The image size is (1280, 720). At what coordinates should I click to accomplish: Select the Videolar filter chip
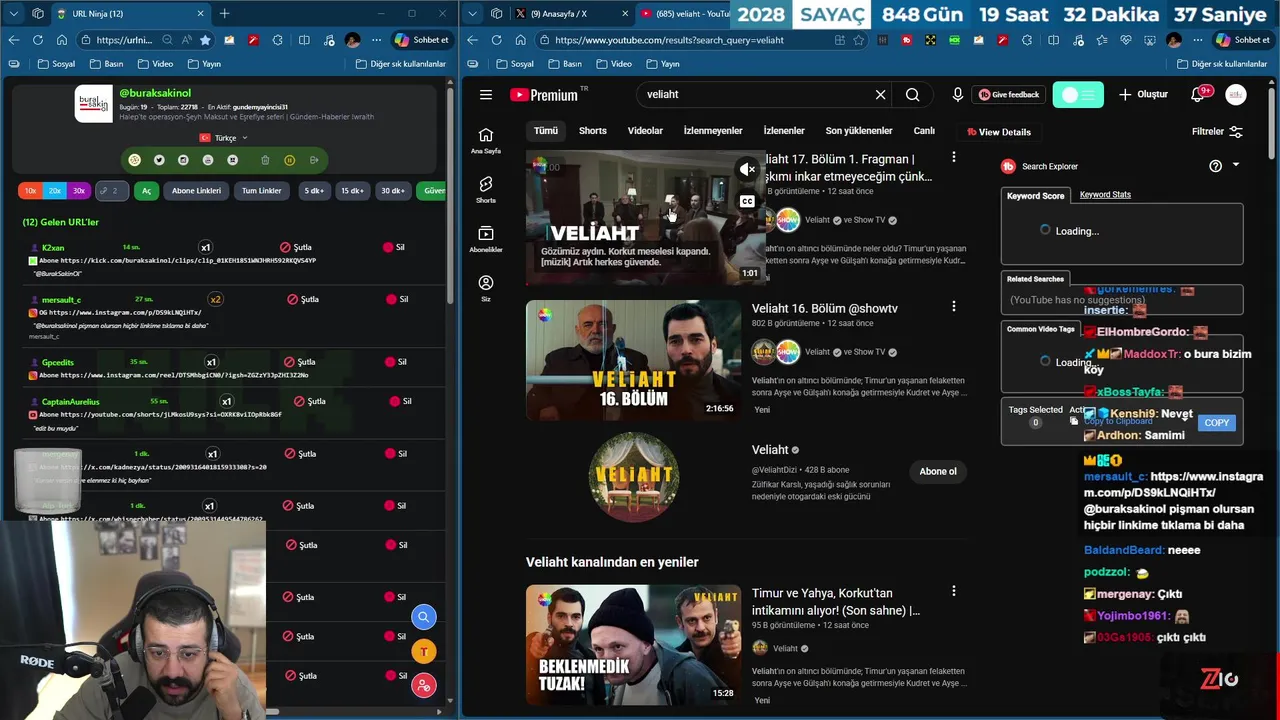coord(645,131)
